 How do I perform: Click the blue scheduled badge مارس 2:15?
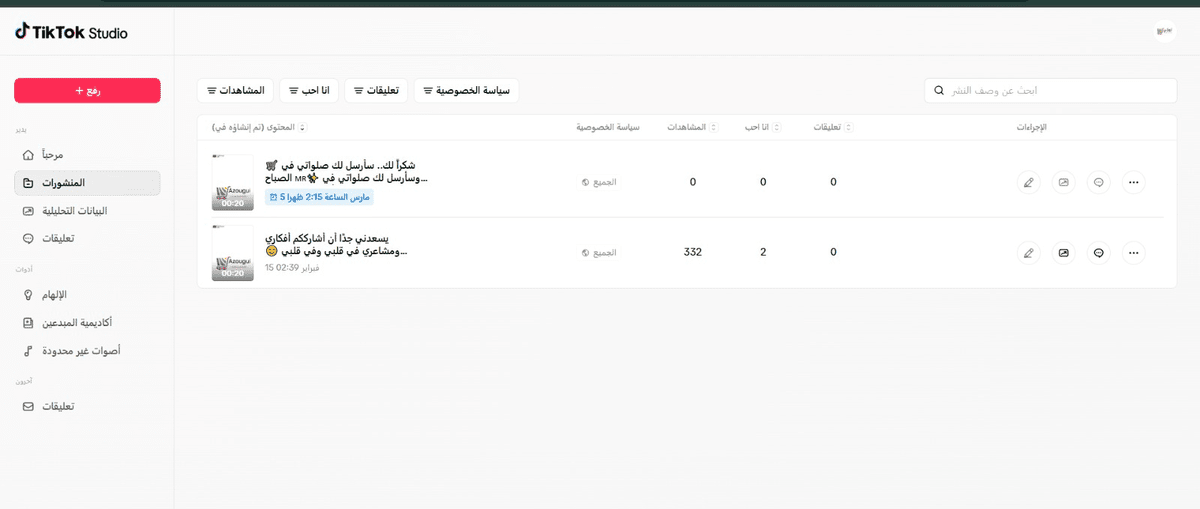point(319,197)
